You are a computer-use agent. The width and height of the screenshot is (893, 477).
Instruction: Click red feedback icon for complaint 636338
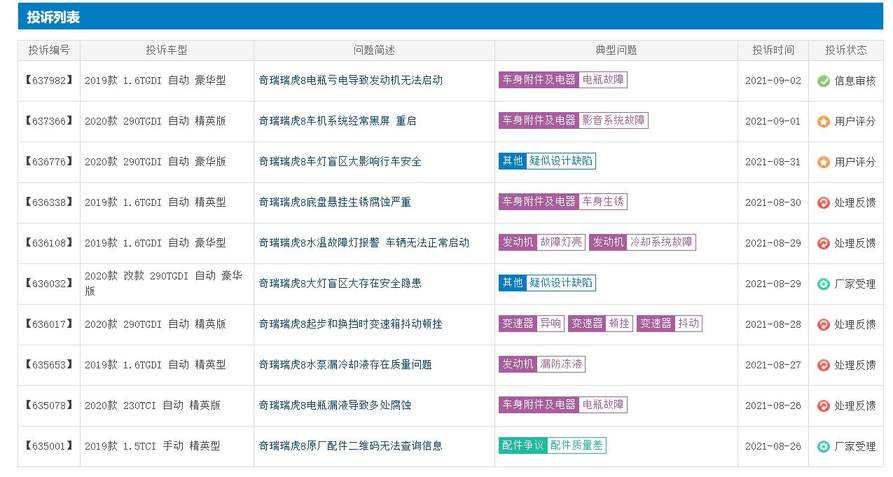823,203
